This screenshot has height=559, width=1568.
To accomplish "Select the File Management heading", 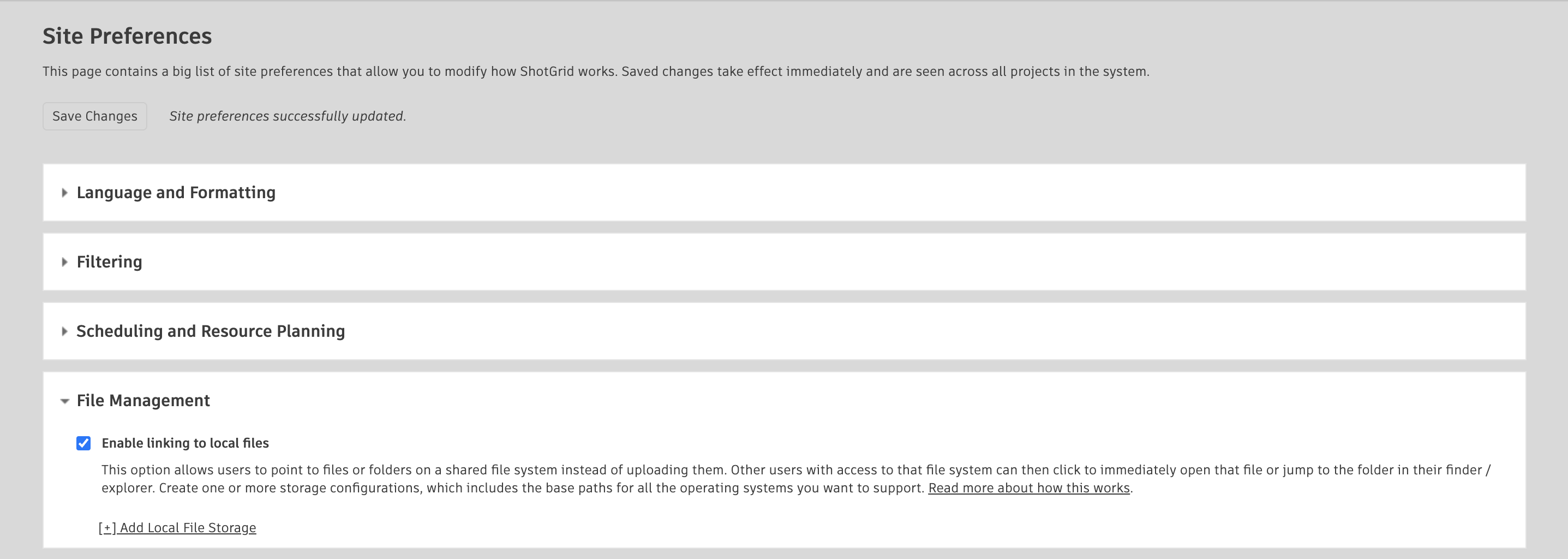I will click(x=143, y=401).
